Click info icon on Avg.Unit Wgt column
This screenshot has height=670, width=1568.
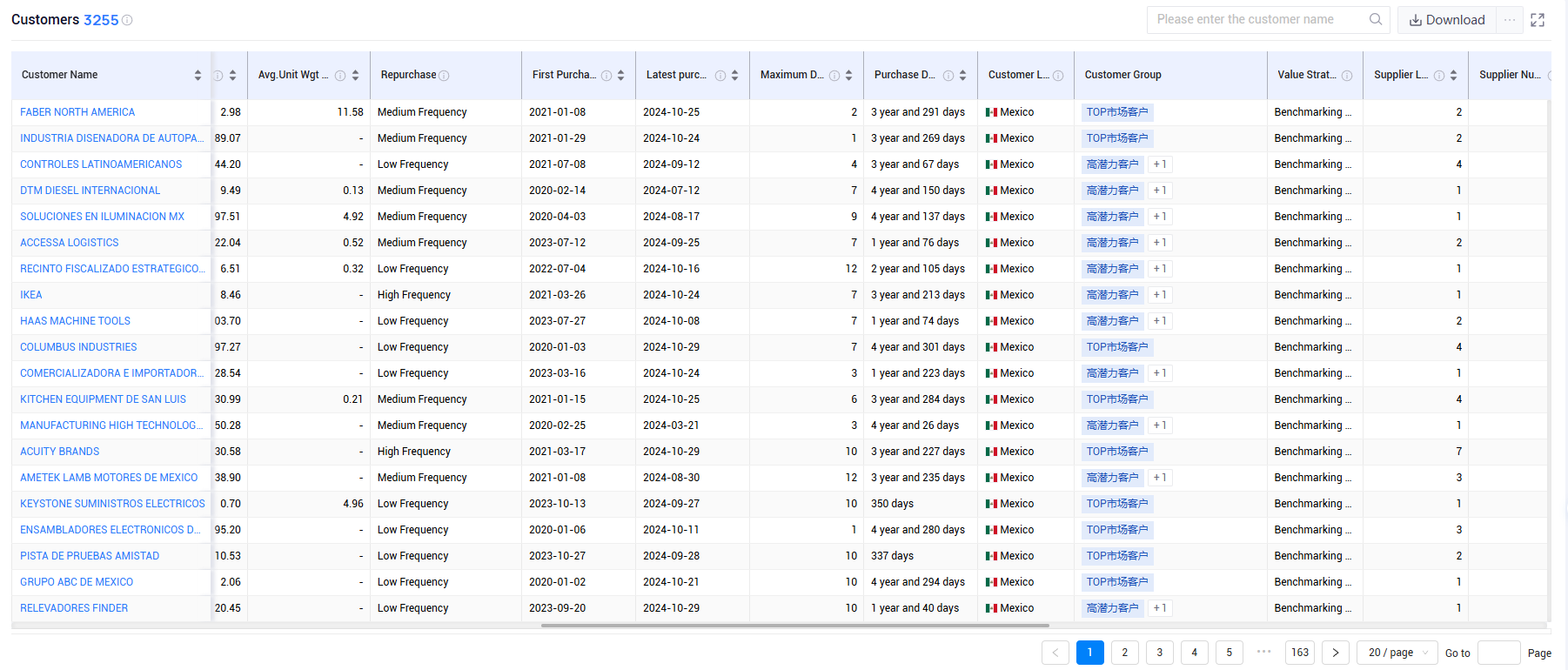coord(340,76)
